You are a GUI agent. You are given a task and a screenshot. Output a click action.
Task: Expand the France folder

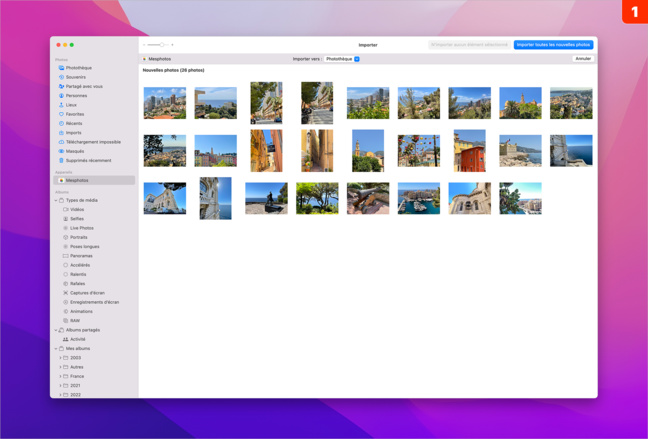click(x=61, y=376)
